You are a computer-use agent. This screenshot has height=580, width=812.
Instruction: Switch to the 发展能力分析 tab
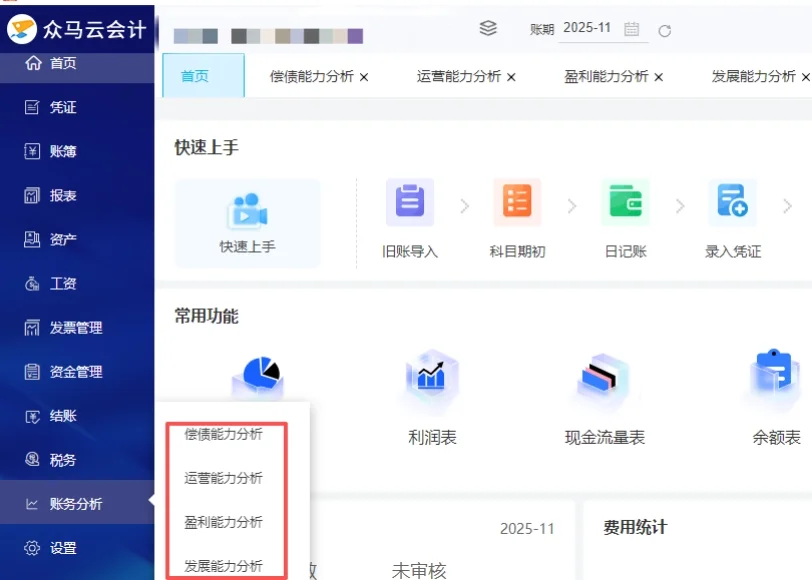pos(753,77)
